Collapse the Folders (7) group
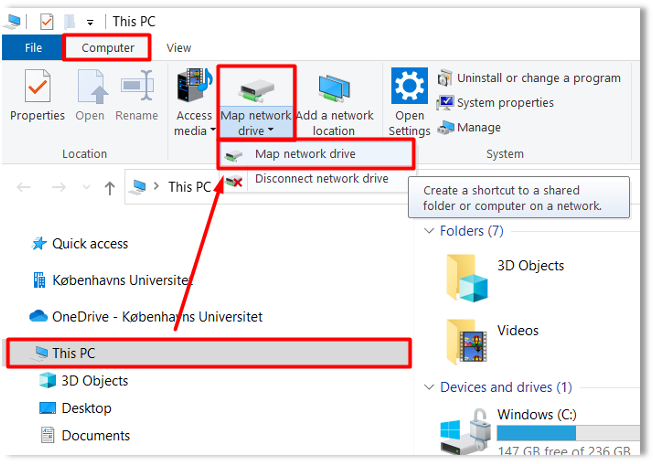Image resolution: width=654 pixels, height=464 pixels. [429, 231]
